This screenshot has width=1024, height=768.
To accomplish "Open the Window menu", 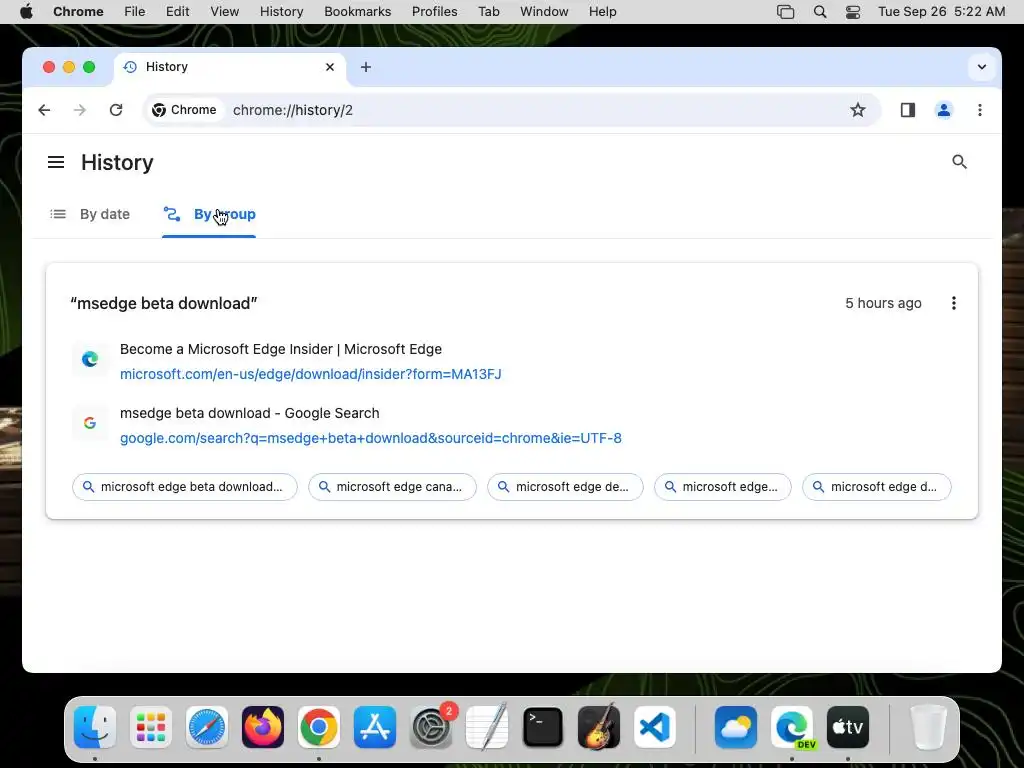I will click(x=544, y=11).
